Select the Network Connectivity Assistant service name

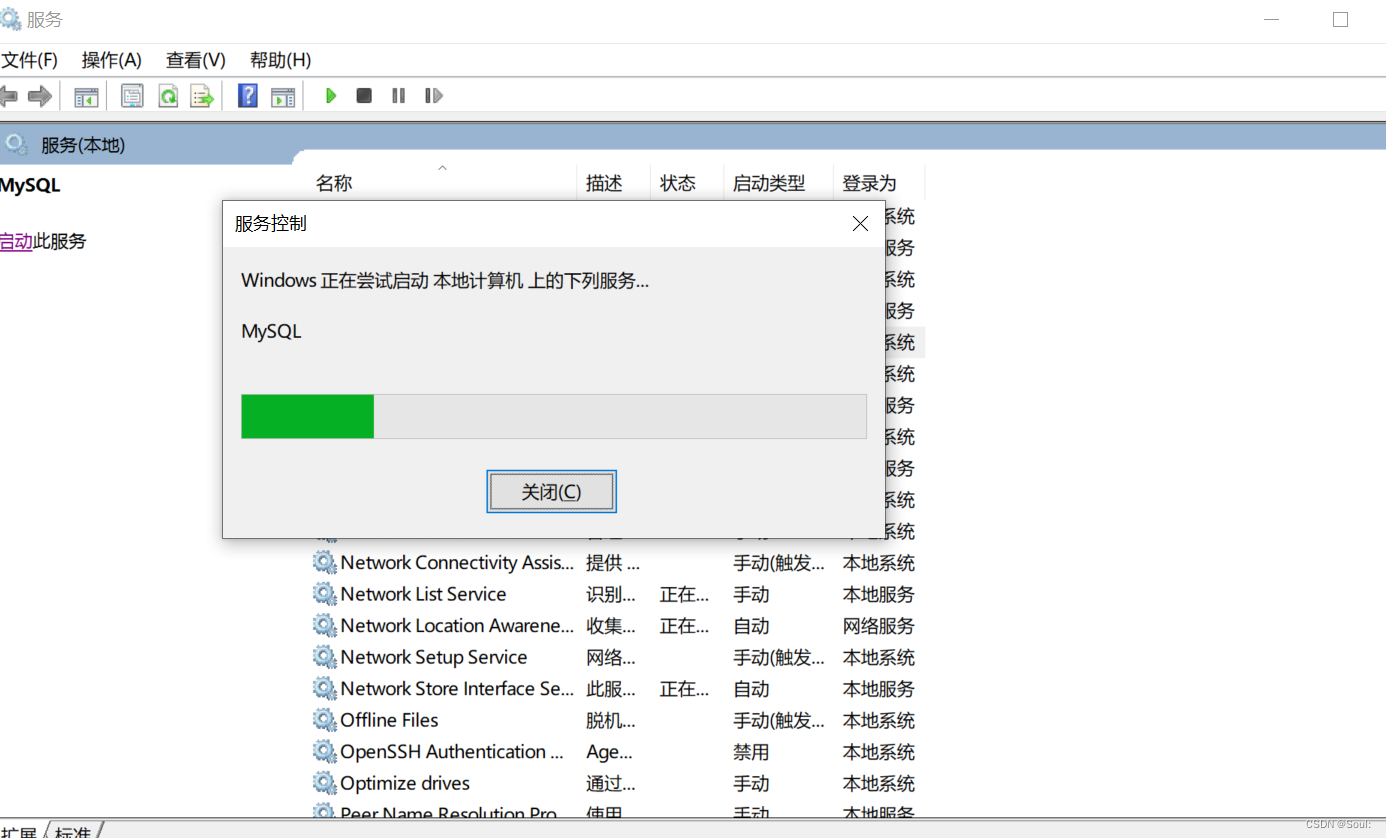coord(457,562)
